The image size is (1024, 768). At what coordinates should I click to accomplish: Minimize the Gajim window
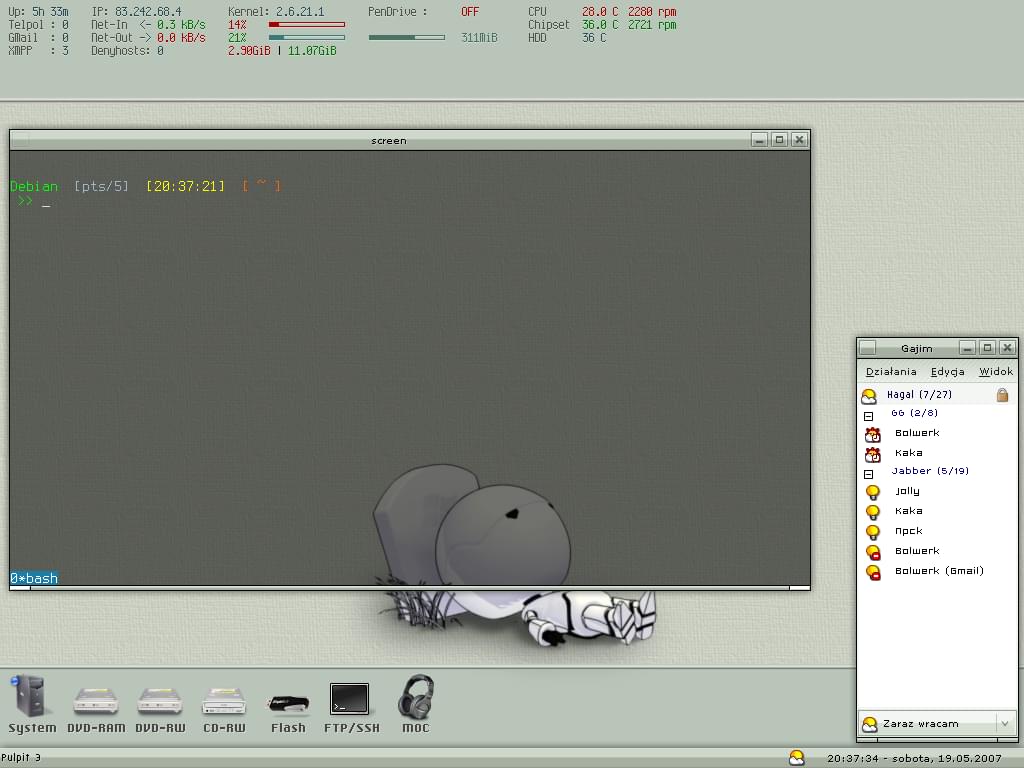967,348
